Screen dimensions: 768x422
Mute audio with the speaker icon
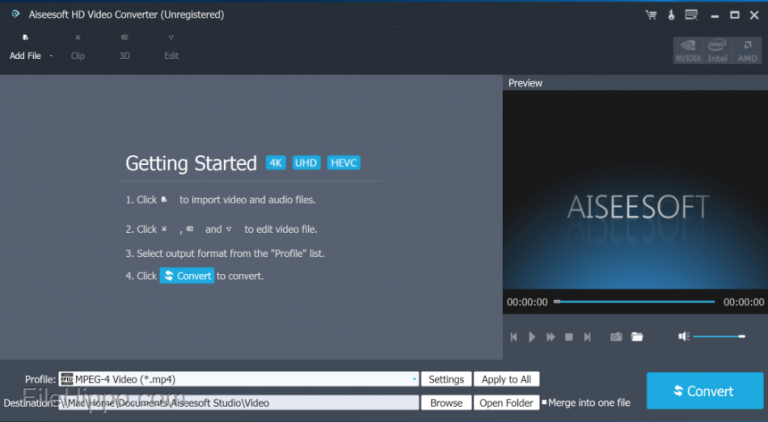tap(684, 336)
